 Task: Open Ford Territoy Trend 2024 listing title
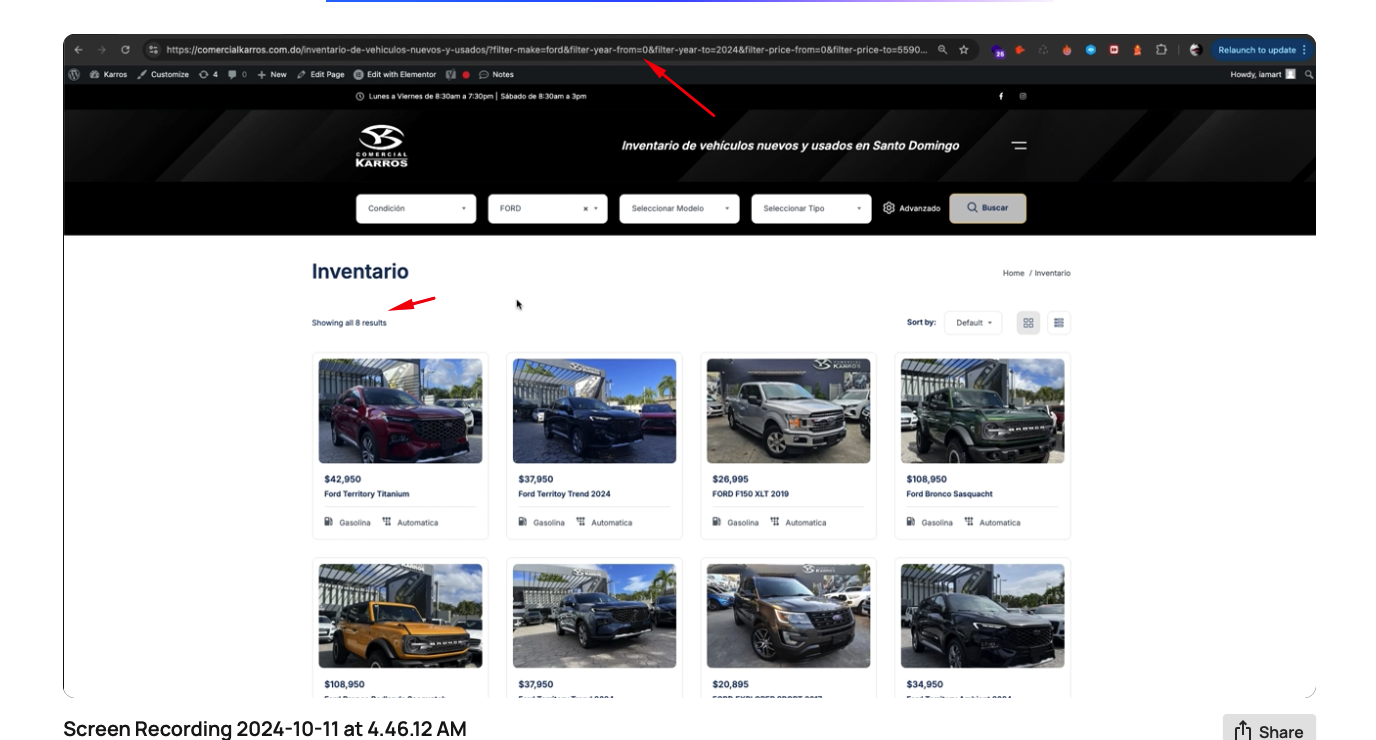click(564, 494)
